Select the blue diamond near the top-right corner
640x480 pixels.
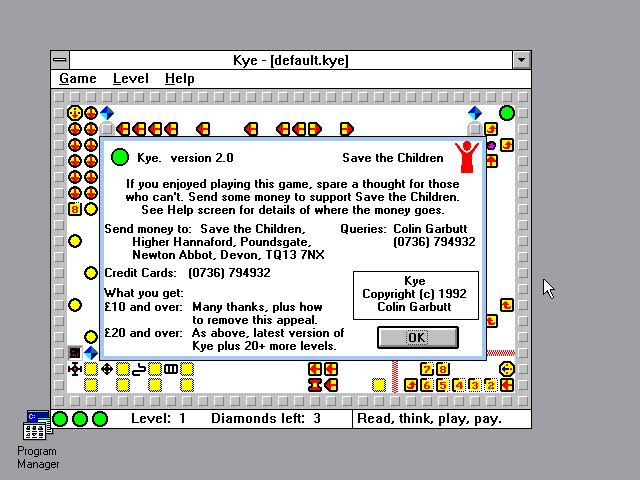[475, 113]
